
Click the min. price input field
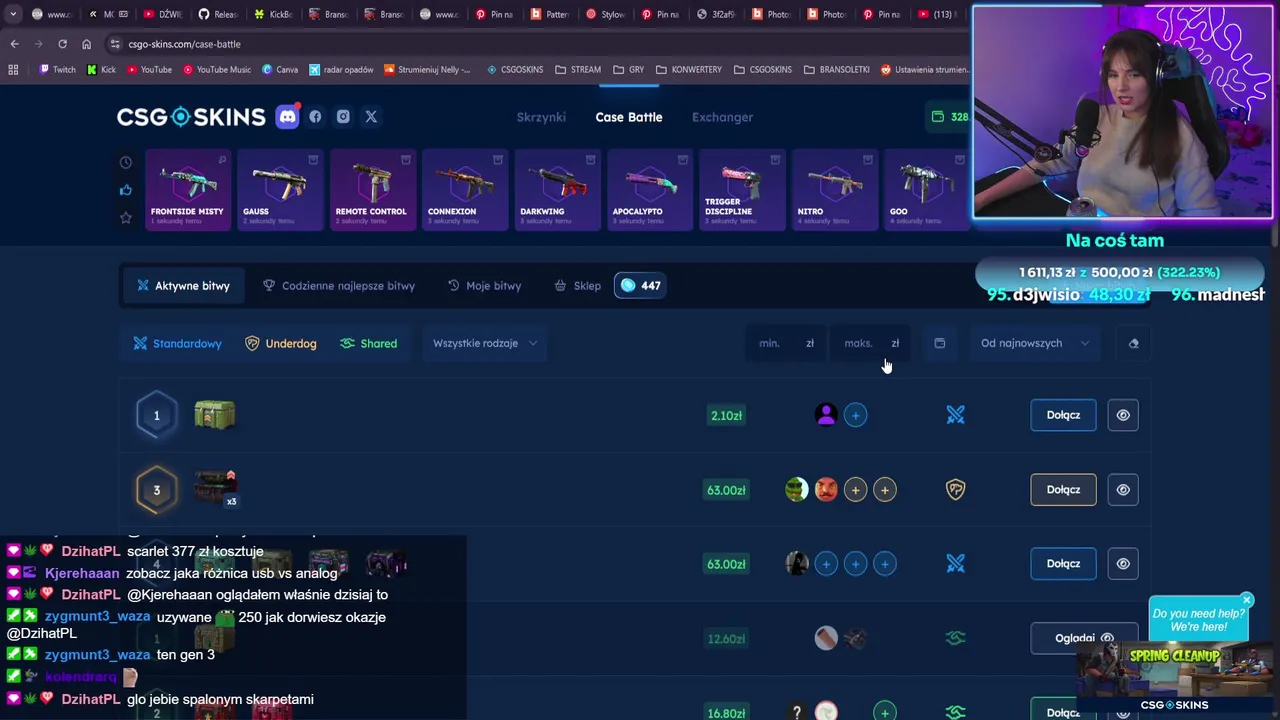(786, 343)
